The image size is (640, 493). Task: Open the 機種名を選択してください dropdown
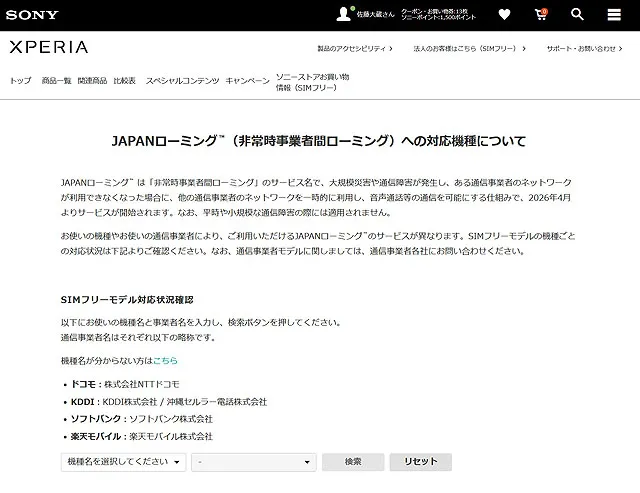point(124,462)
